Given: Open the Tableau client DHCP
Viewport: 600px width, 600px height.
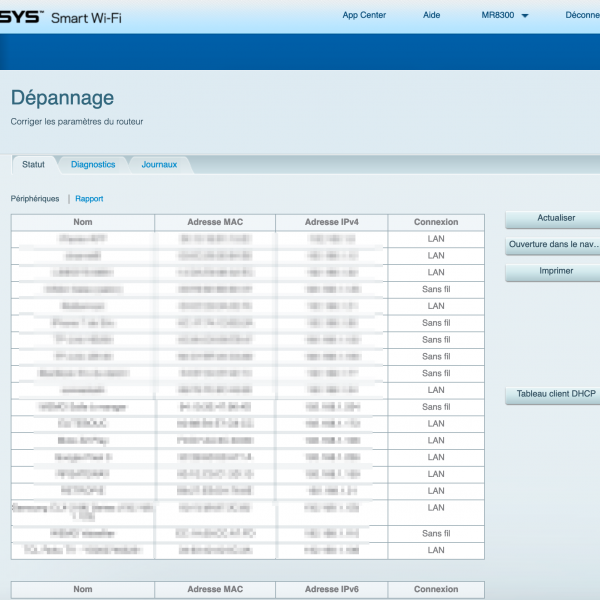Looking at the screenshot, I should click(x=556, y=394).
